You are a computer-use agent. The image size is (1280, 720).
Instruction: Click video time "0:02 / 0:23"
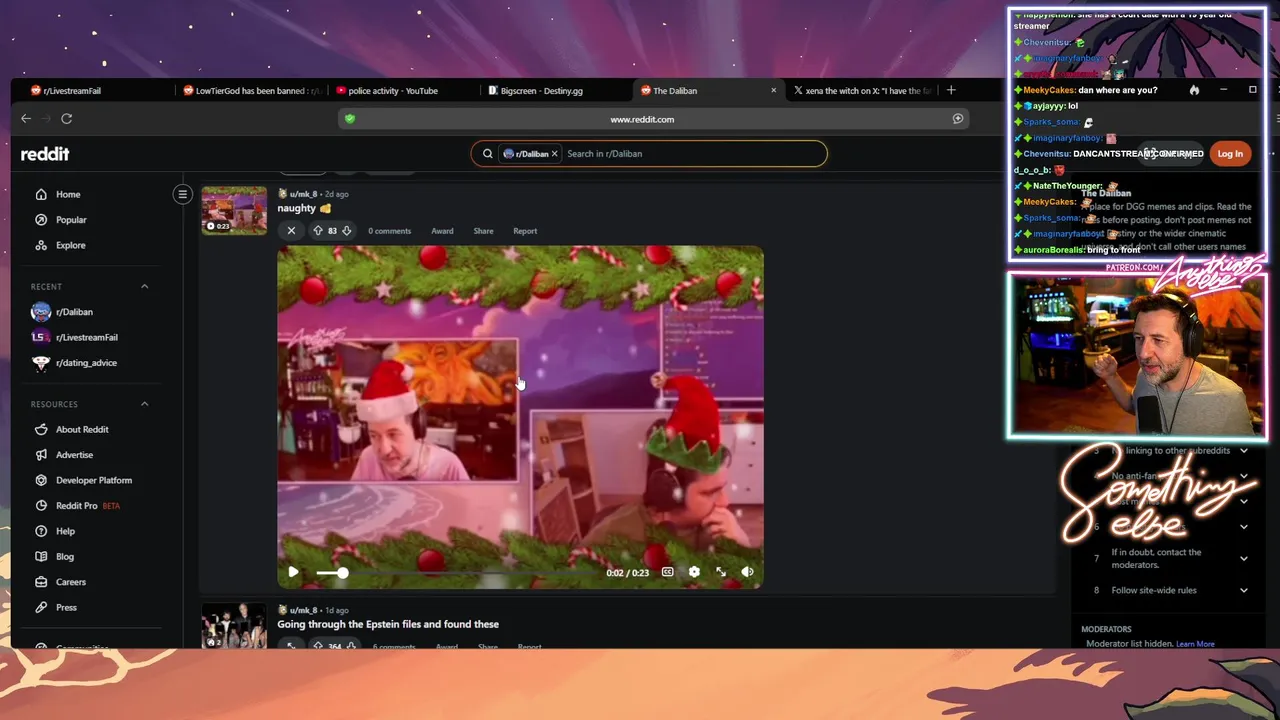pyautogui.click(x=627, y=573)
